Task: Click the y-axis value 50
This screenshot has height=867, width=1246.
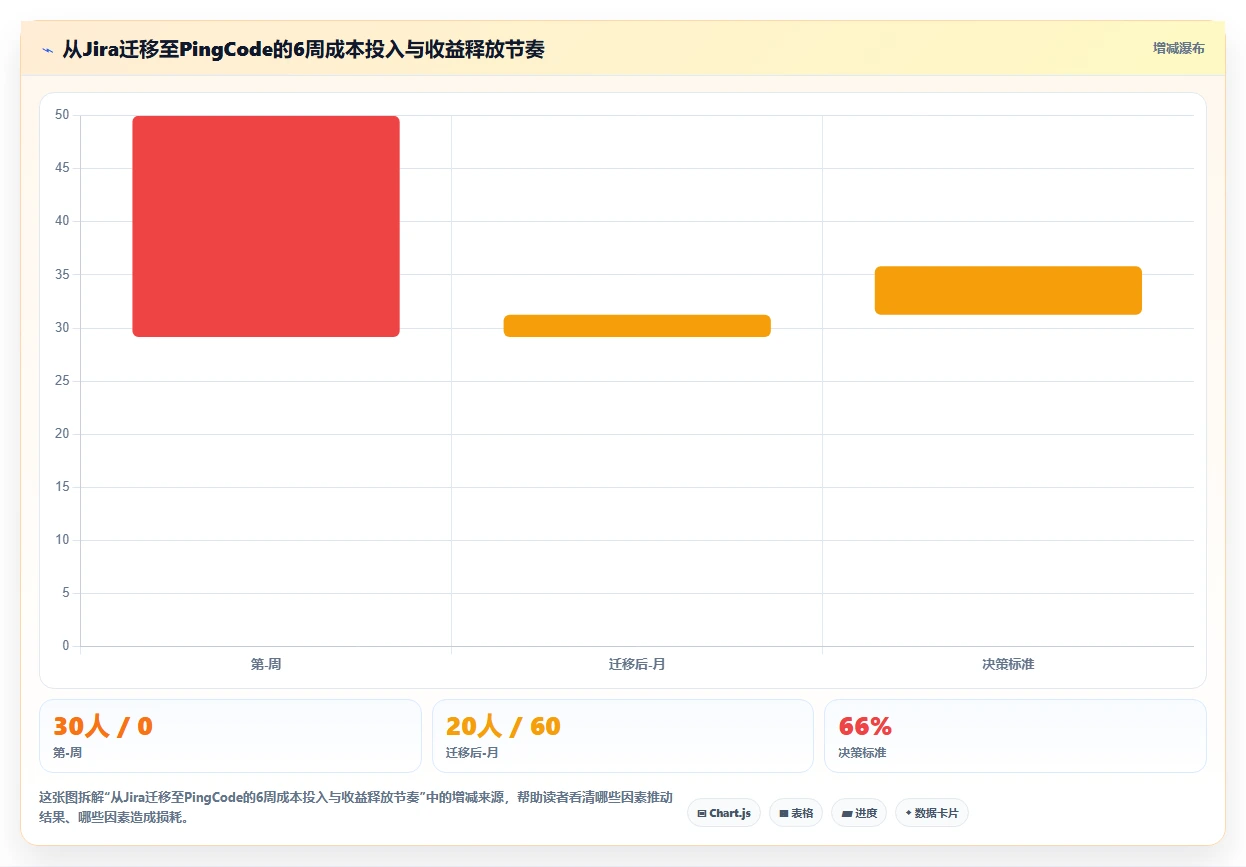Action: click(x=62, y=115)
